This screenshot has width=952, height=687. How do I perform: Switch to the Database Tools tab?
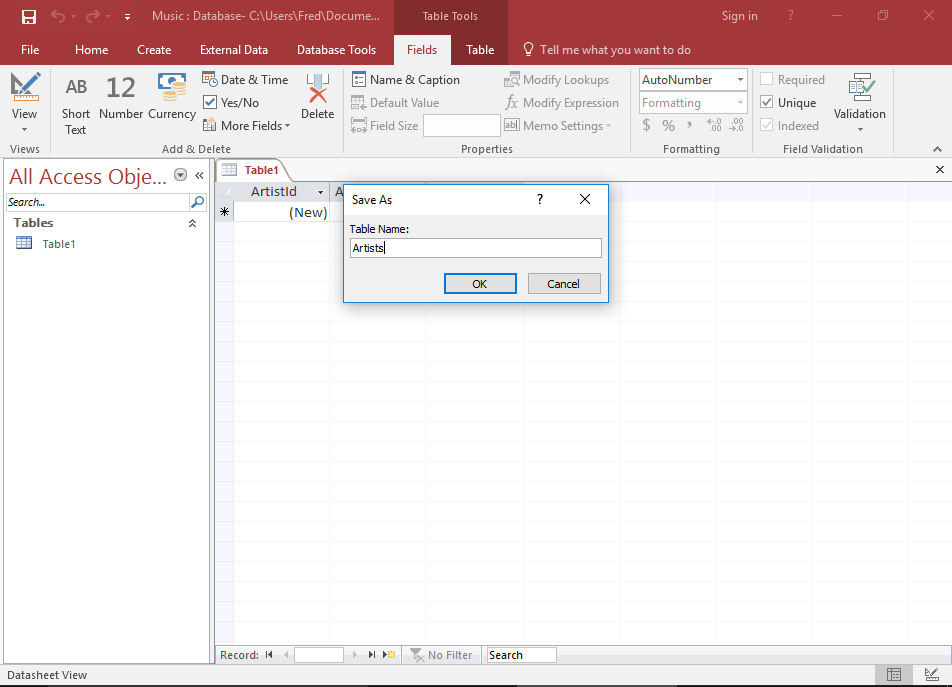tap(336, 50)
